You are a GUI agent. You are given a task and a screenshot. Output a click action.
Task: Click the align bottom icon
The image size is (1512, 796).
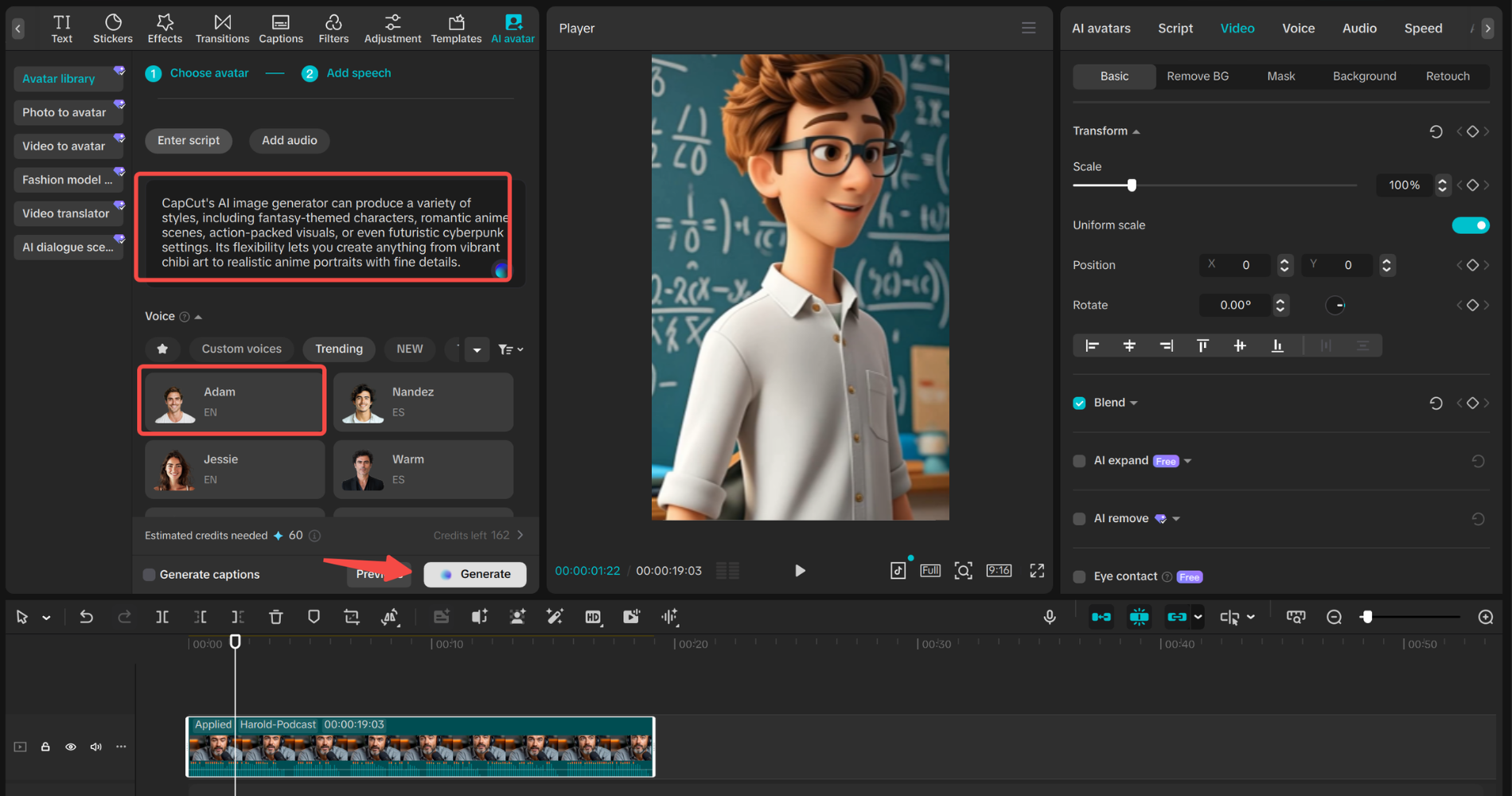(x=1277, y=345)
